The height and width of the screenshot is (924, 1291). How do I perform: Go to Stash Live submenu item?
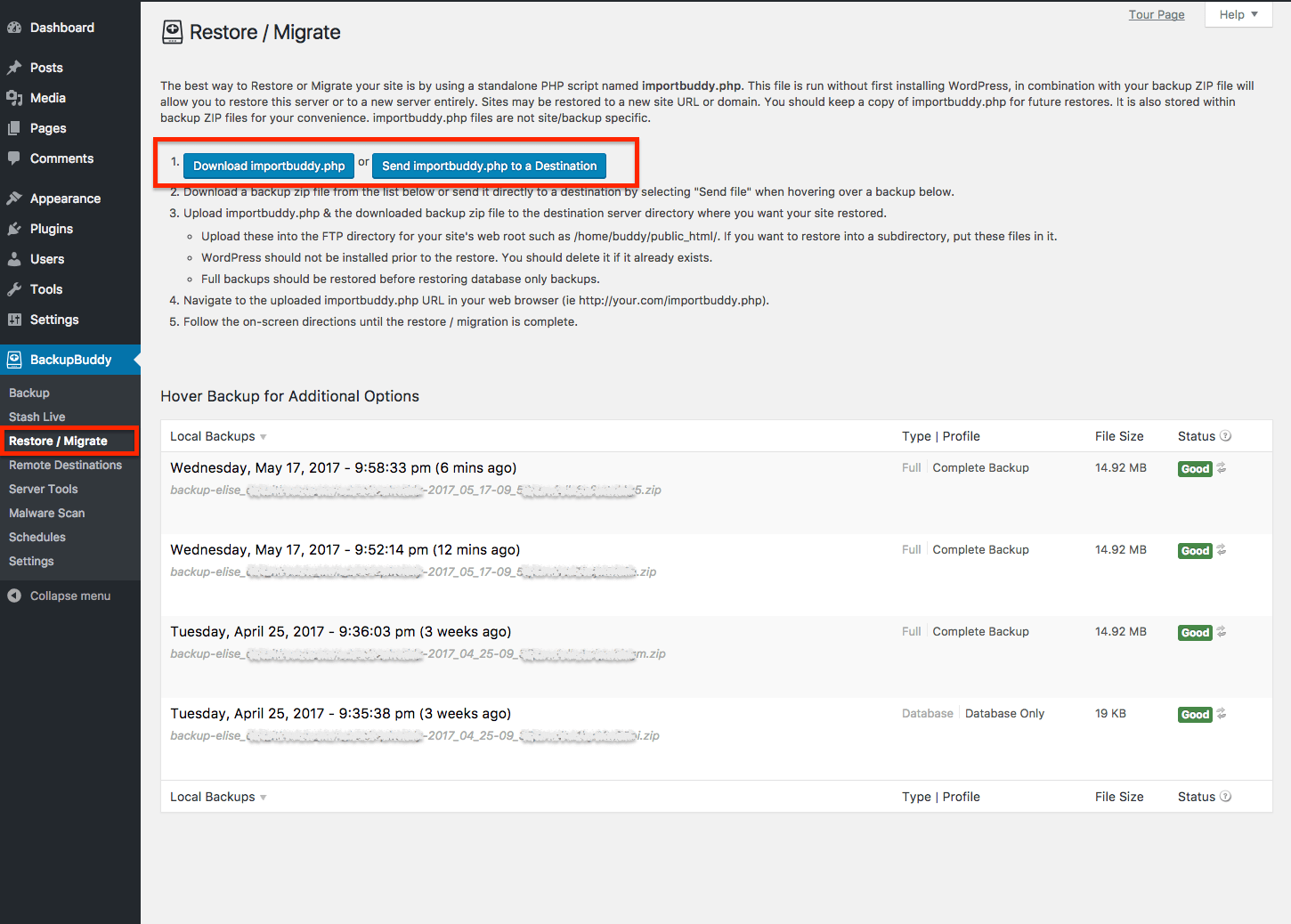point(37,417)
